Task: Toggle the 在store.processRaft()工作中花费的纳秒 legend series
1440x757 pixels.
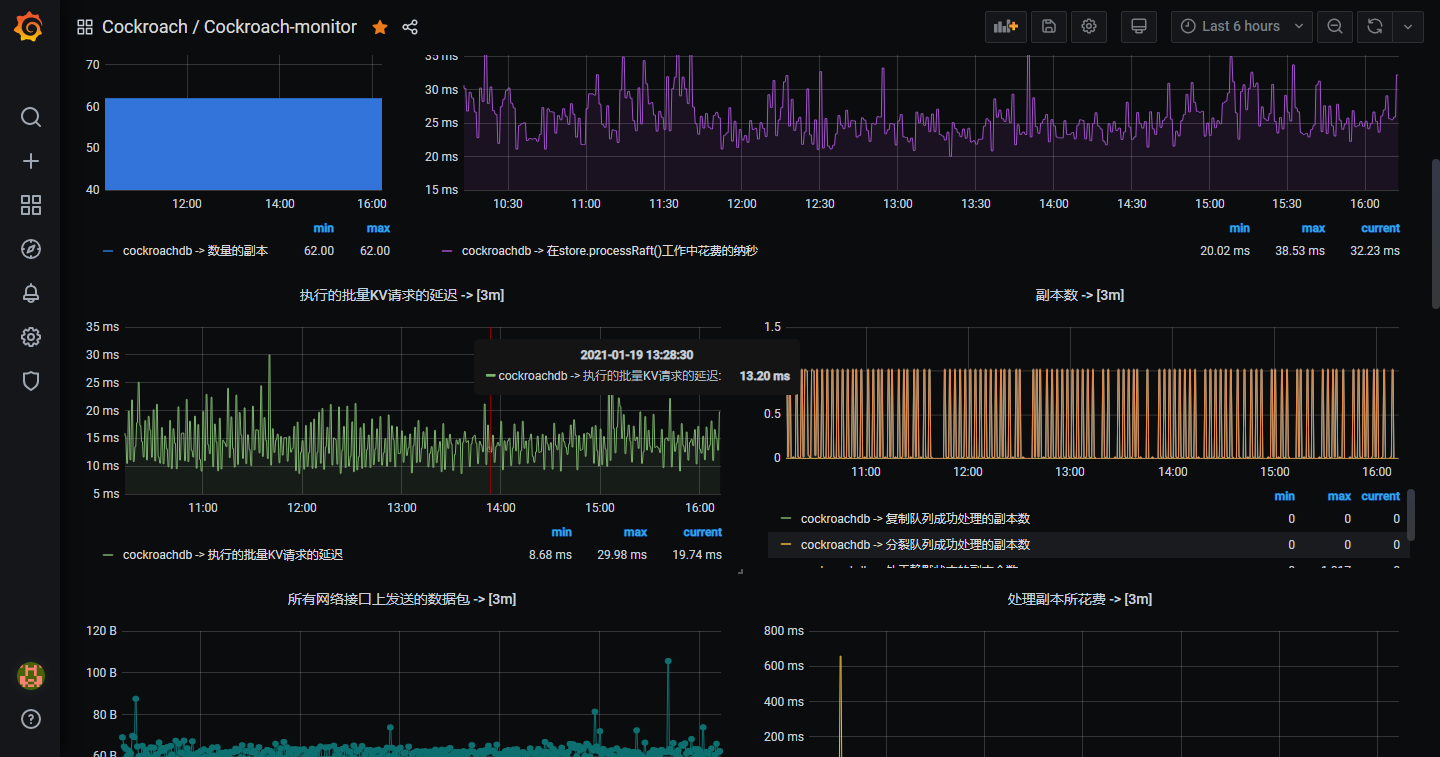Action: click(x=610, y=251)
